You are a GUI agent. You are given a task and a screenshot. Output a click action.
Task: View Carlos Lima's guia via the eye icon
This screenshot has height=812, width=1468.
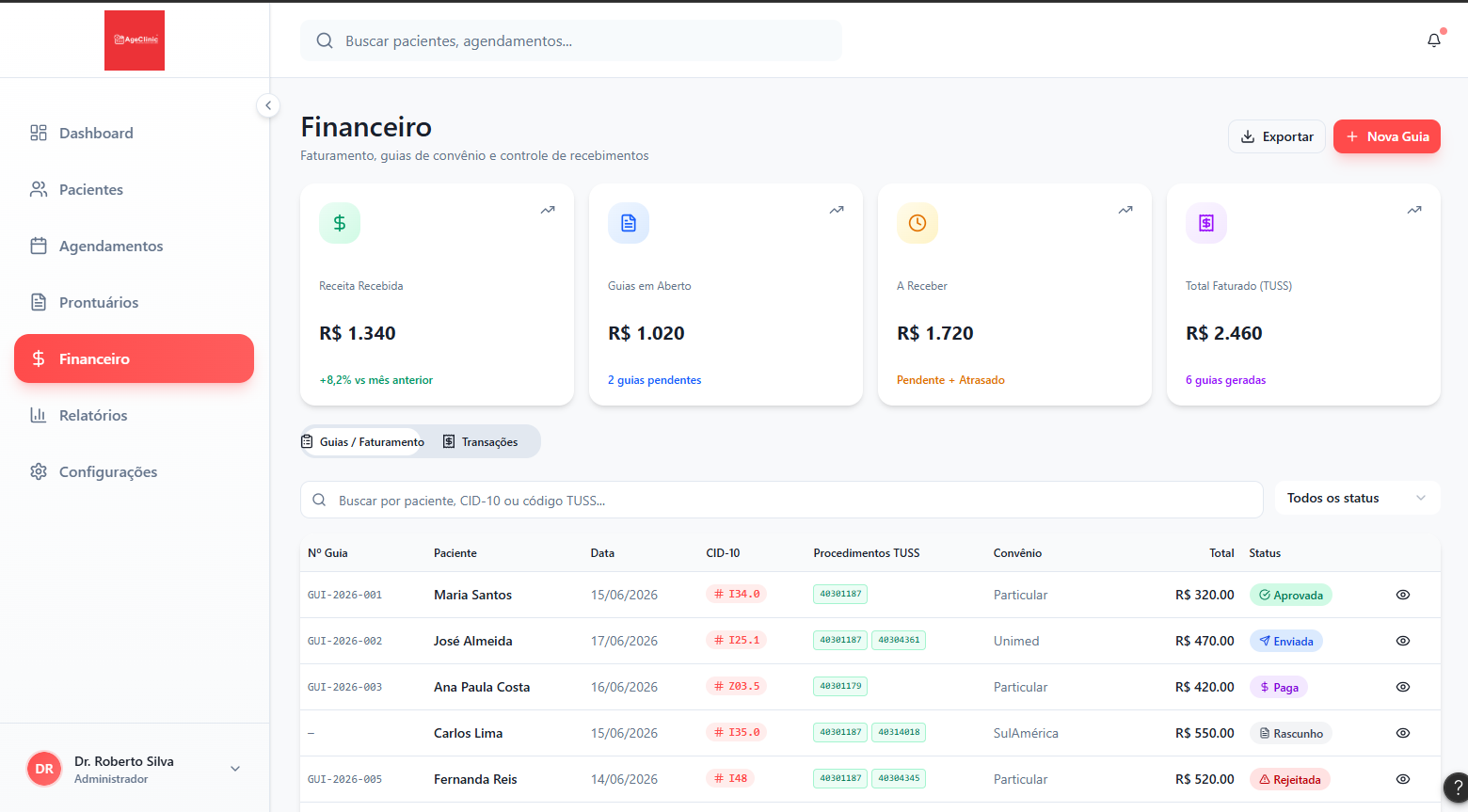coord(1403,733)
